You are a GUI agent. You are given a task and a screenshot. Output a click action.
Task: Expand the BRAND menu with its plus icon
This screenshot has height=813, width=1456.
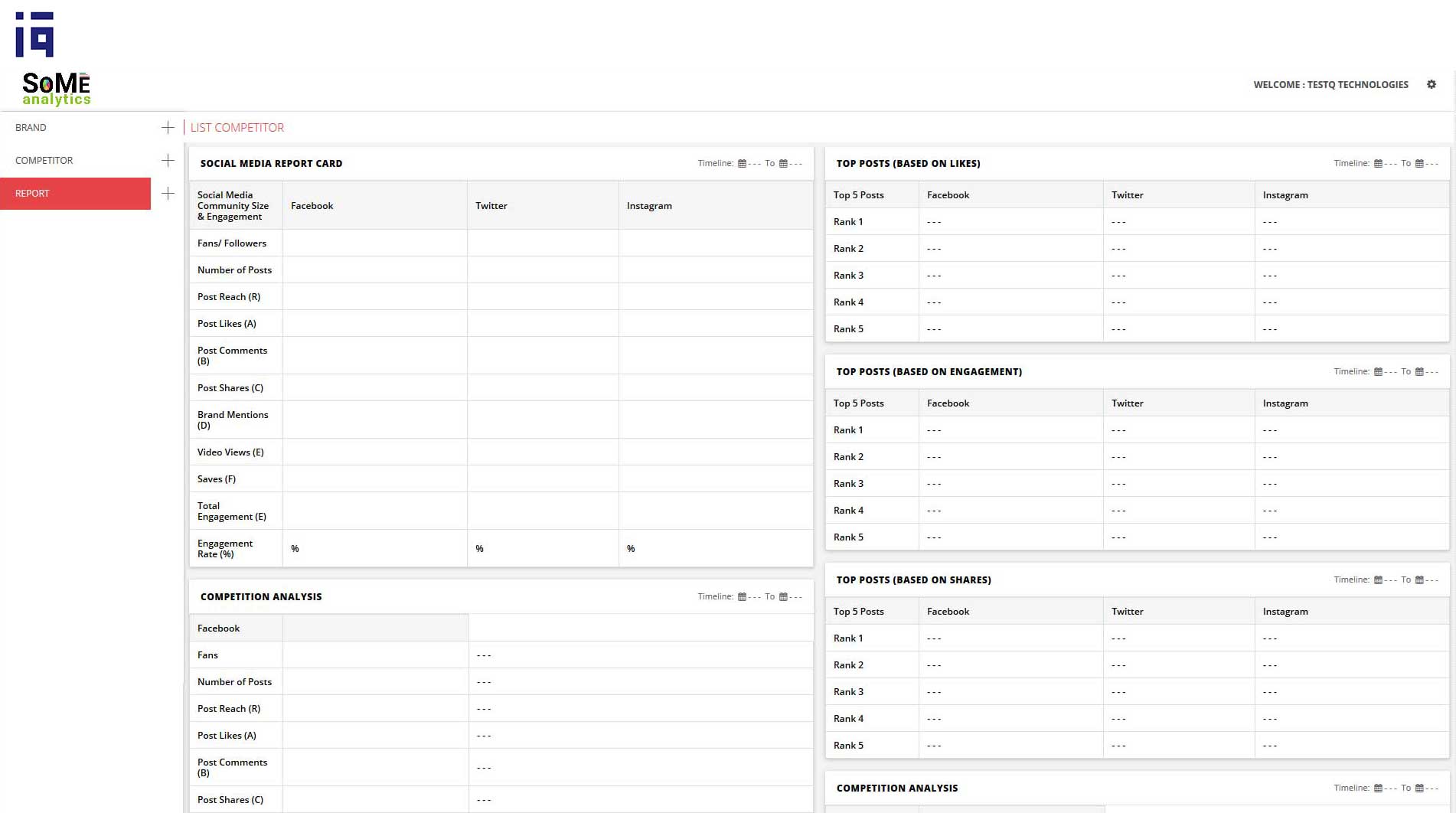(x=168, y=127)
